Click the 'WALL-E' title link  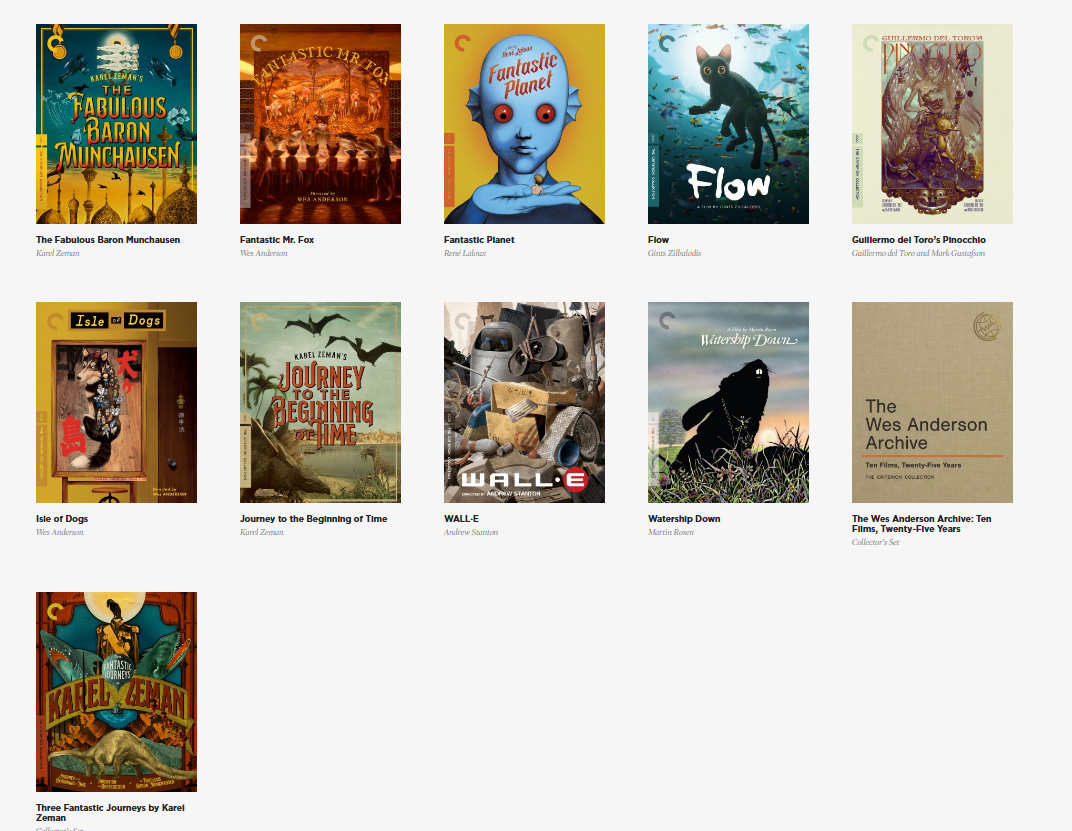pos(461,519)
